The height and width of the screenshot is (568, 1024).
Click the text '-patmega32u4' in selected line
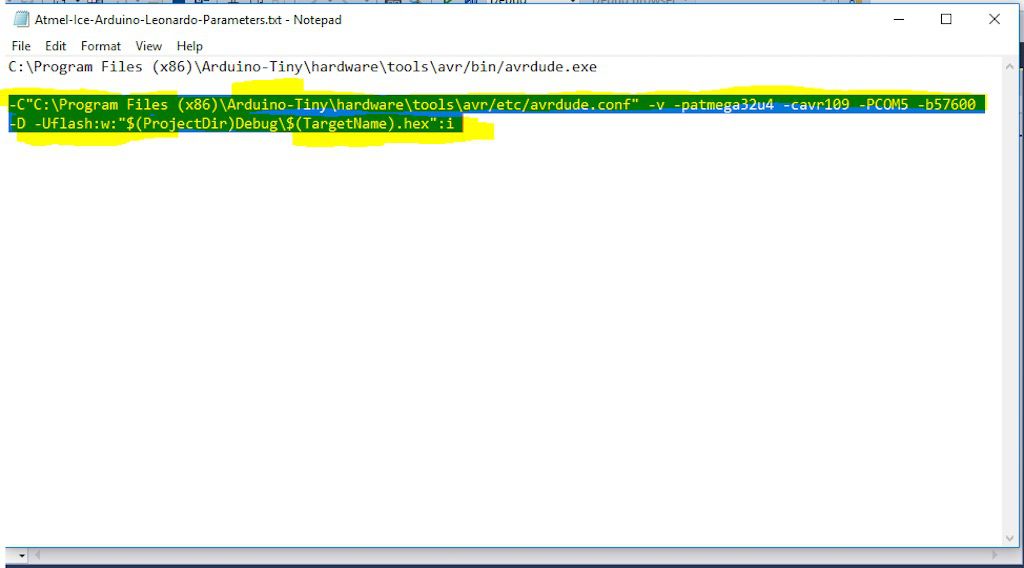pyautogui.click(x=724, y=104)
